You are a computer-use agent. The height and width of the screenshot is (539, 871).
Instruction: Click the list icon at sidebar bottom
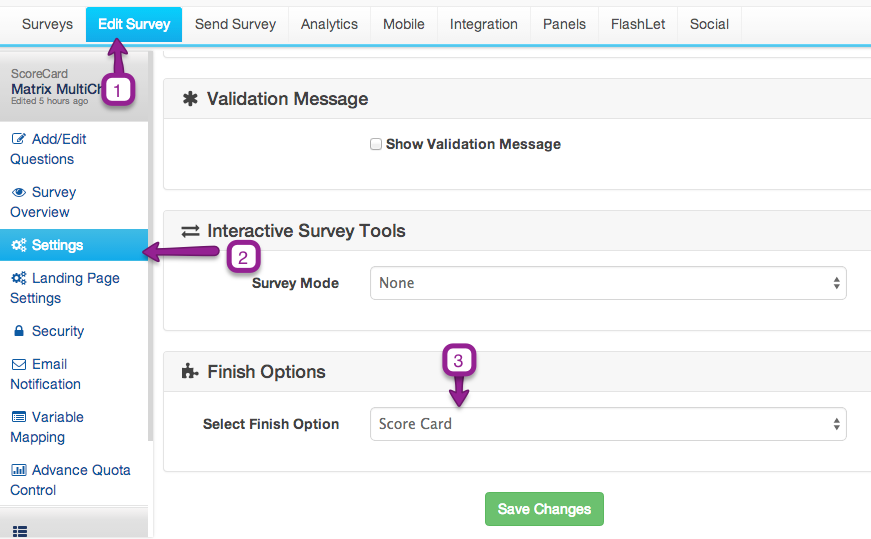pos(20,532)
